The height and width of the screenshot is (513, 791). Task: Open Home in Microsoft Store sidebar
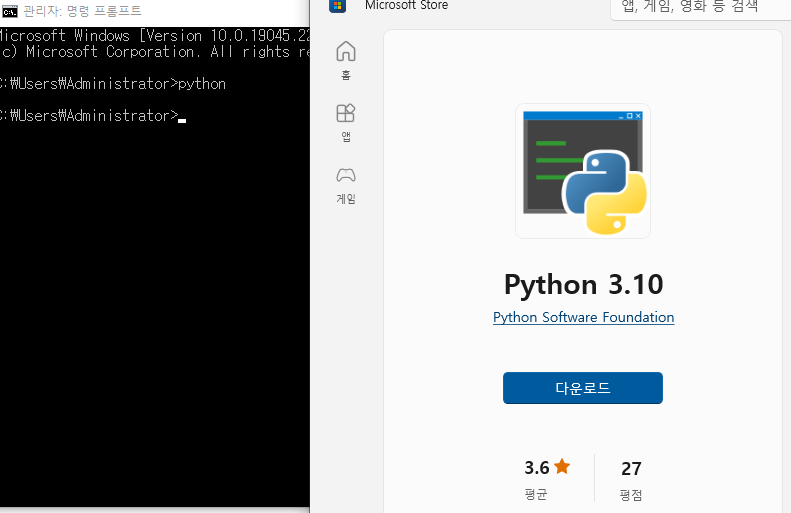346,60
